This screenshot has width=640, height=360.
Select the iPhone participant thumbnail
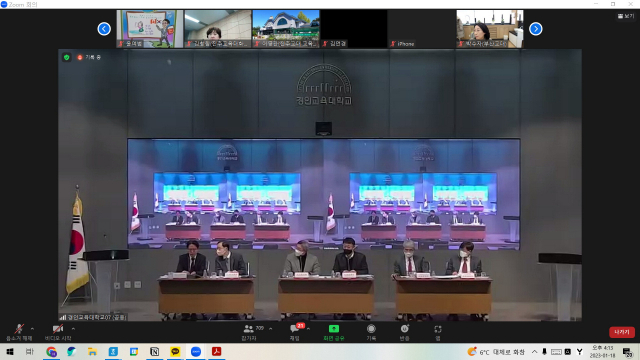(x=422, y=29)
